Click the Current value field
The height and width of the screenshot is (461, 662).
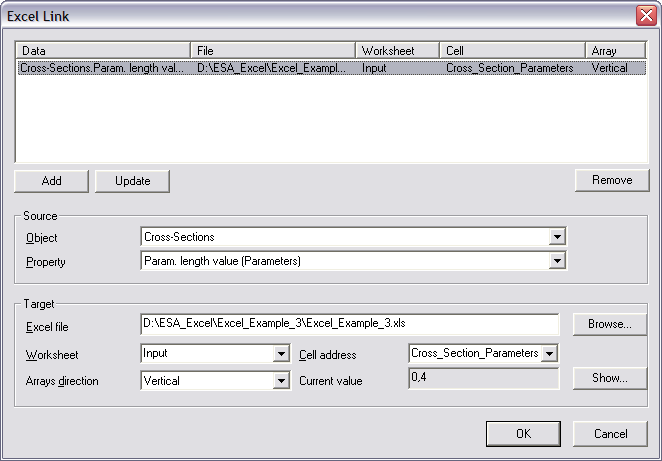tap(484, 378)
